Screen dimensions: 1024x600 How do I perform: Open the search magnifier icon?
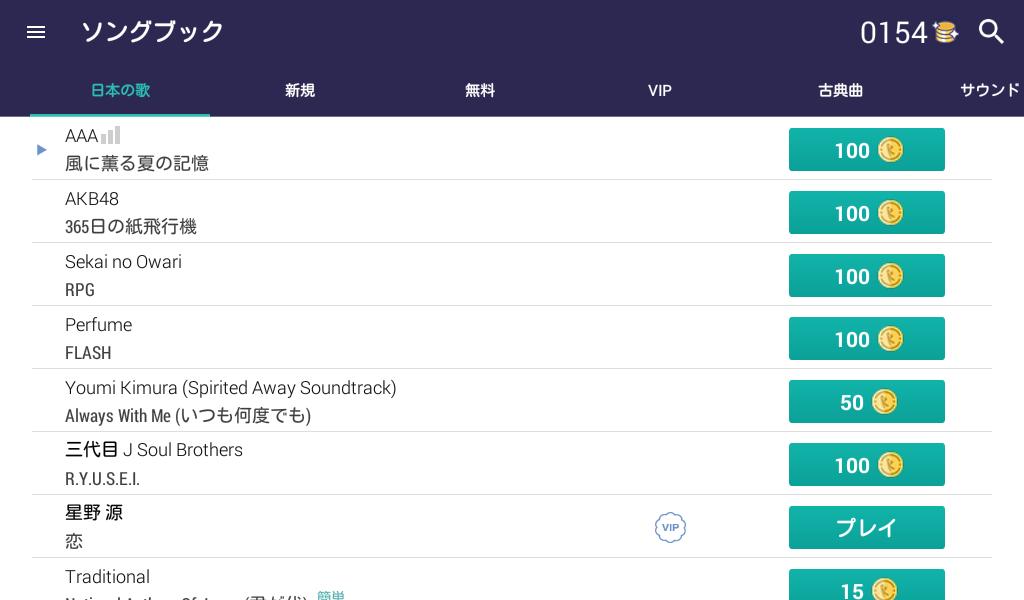click(x=991, y=31)
